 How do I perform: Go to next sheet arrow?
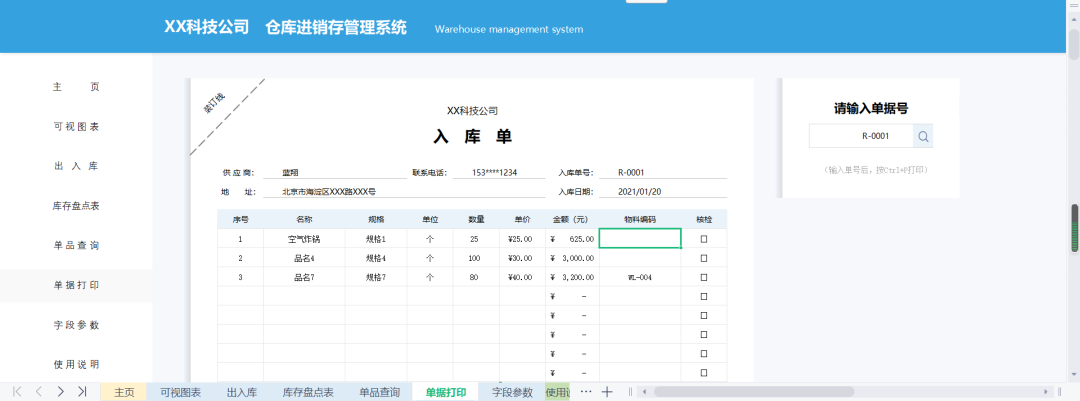pyautogui.click(x=61, y=392)
